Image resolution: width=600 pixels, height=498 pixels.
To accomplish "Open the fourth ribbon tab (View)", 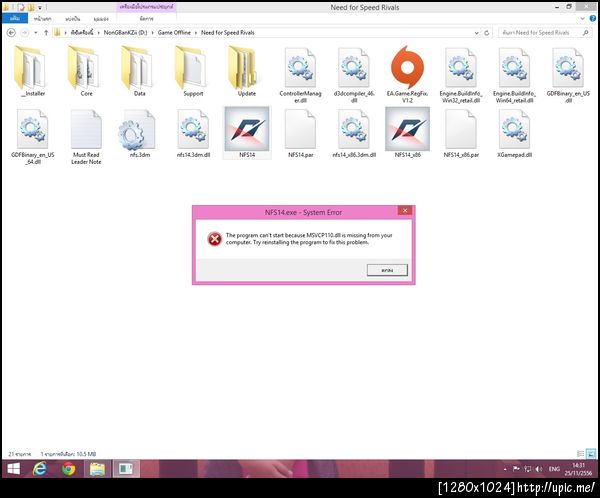I will click(x=101, y=18).
